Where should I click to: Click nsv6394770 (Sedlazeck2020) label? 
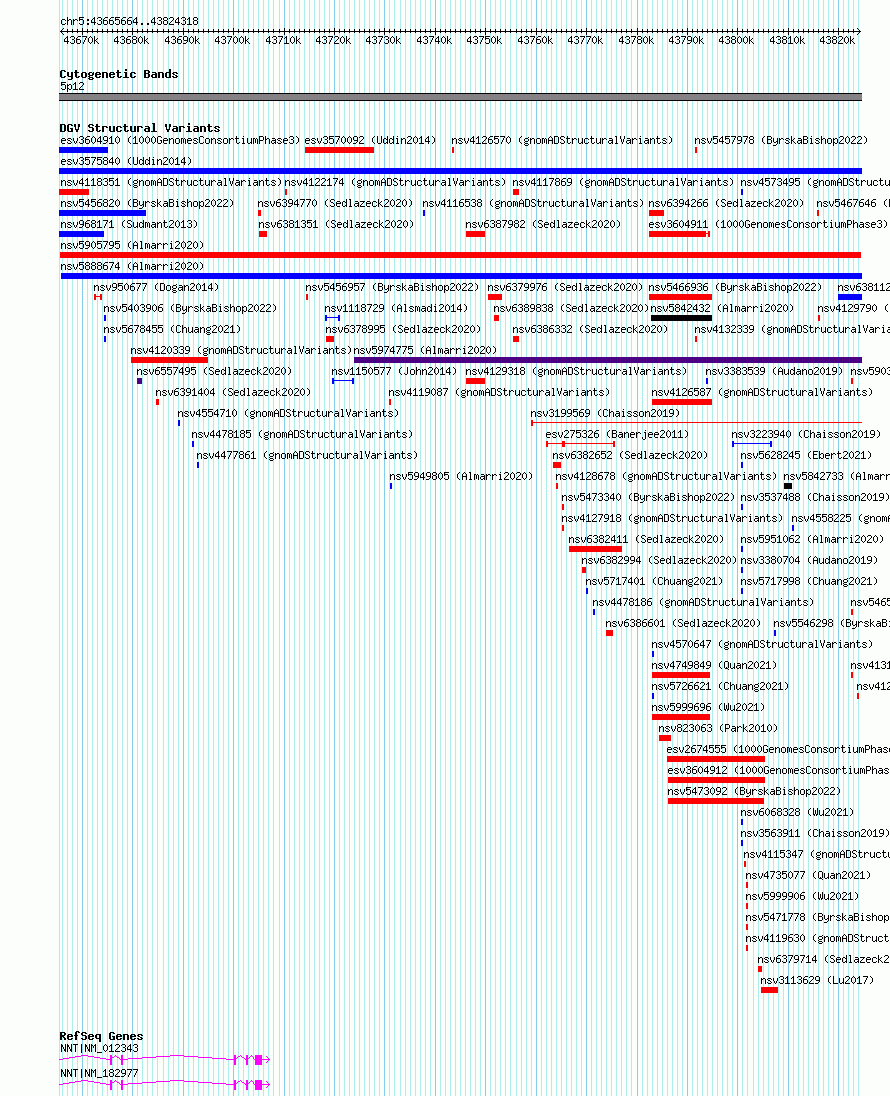[336, 203]
